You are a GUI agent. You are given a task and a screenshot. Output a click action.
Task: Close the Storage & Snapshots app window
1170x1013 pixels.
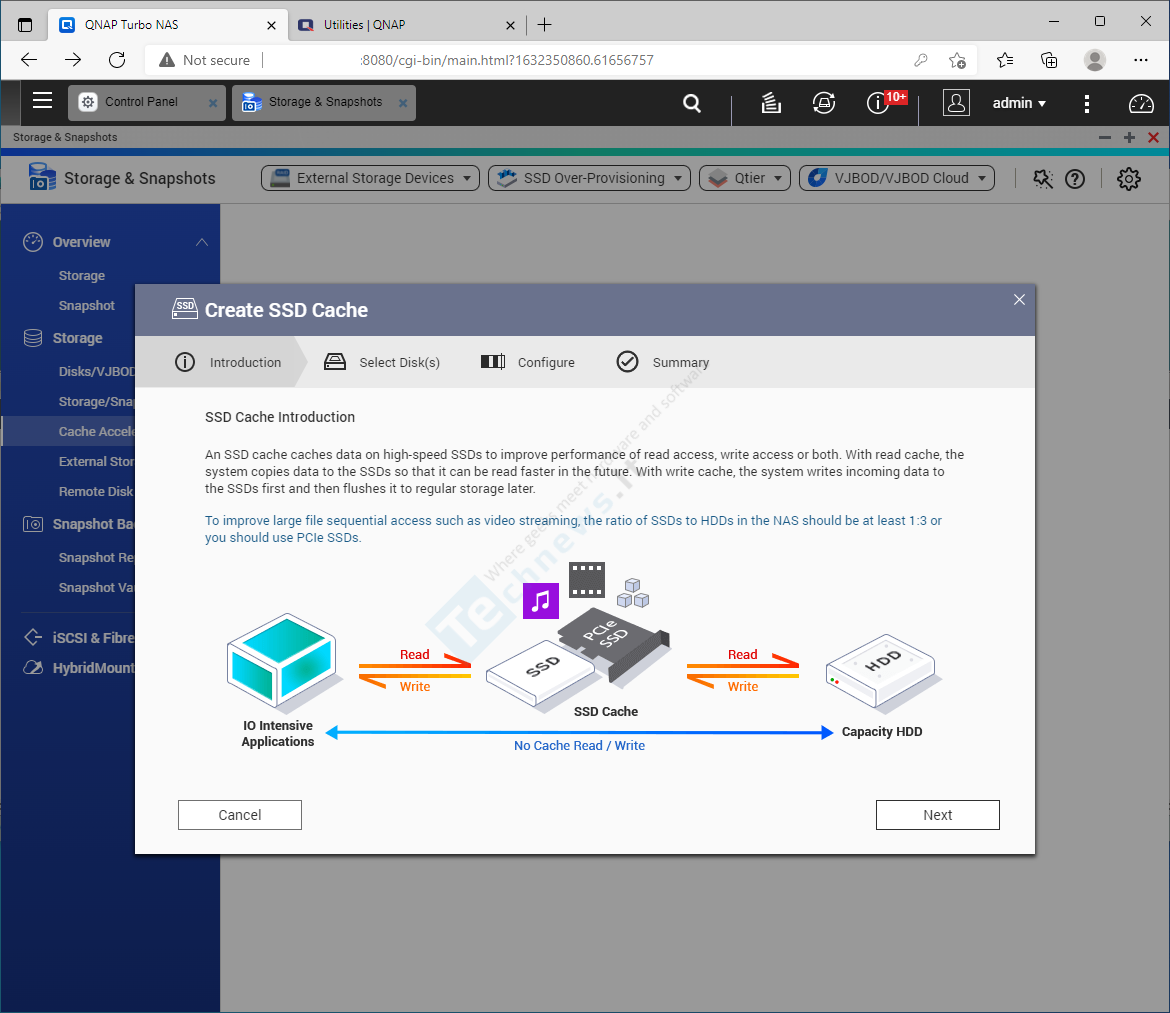(1154, 137)
